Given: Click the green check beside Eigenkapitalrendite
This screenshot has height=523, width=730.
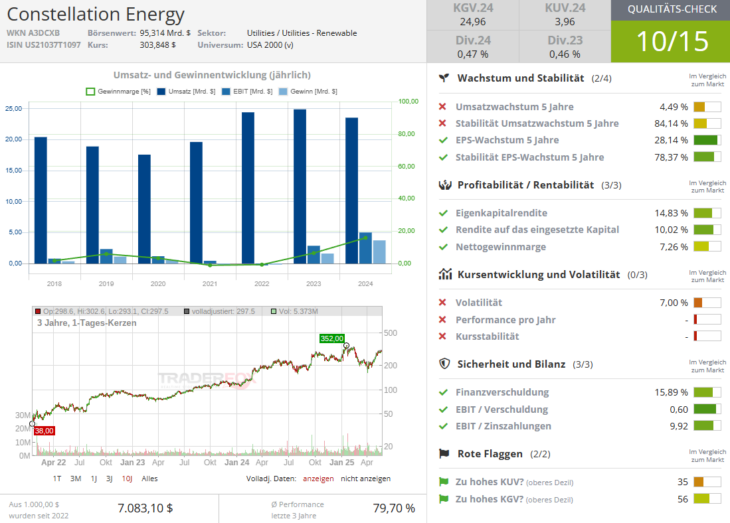Looking at the screenshot, I should 443,213.
